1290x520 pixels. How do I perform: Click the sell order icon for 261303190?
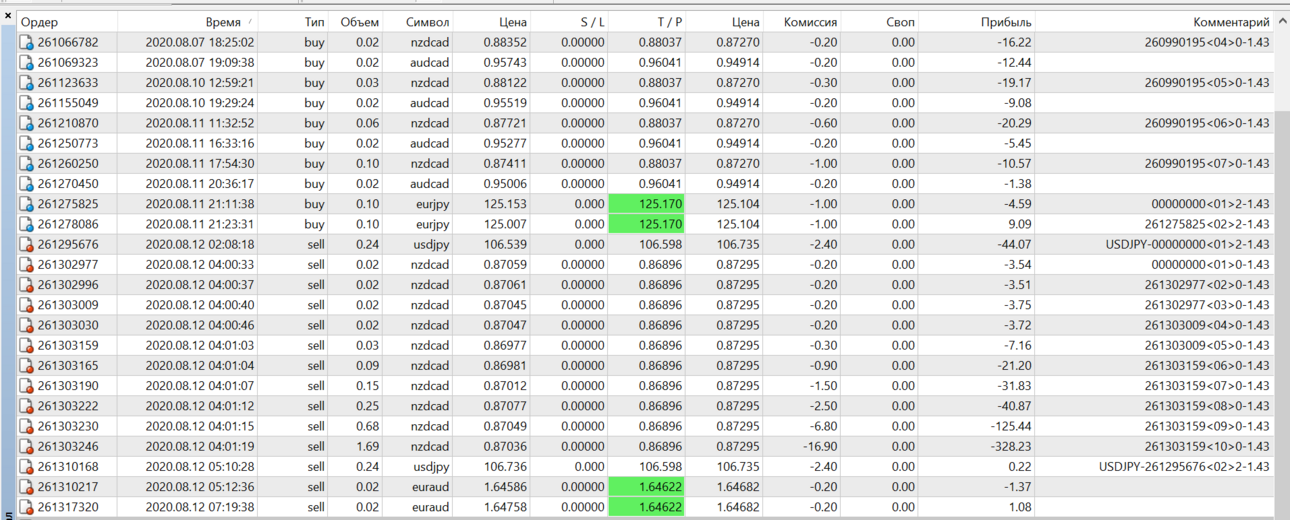[27, 386]
